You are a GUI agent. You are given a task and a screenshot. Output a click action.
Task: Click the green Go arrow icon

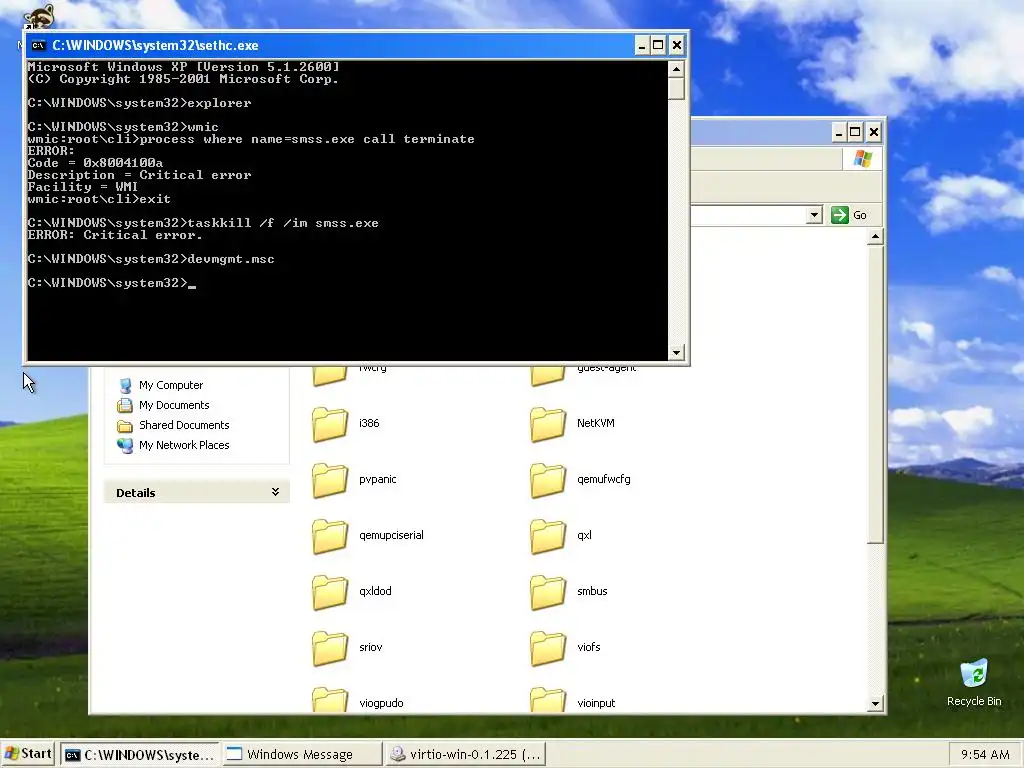pyautogui.click(x=840, y=215)
